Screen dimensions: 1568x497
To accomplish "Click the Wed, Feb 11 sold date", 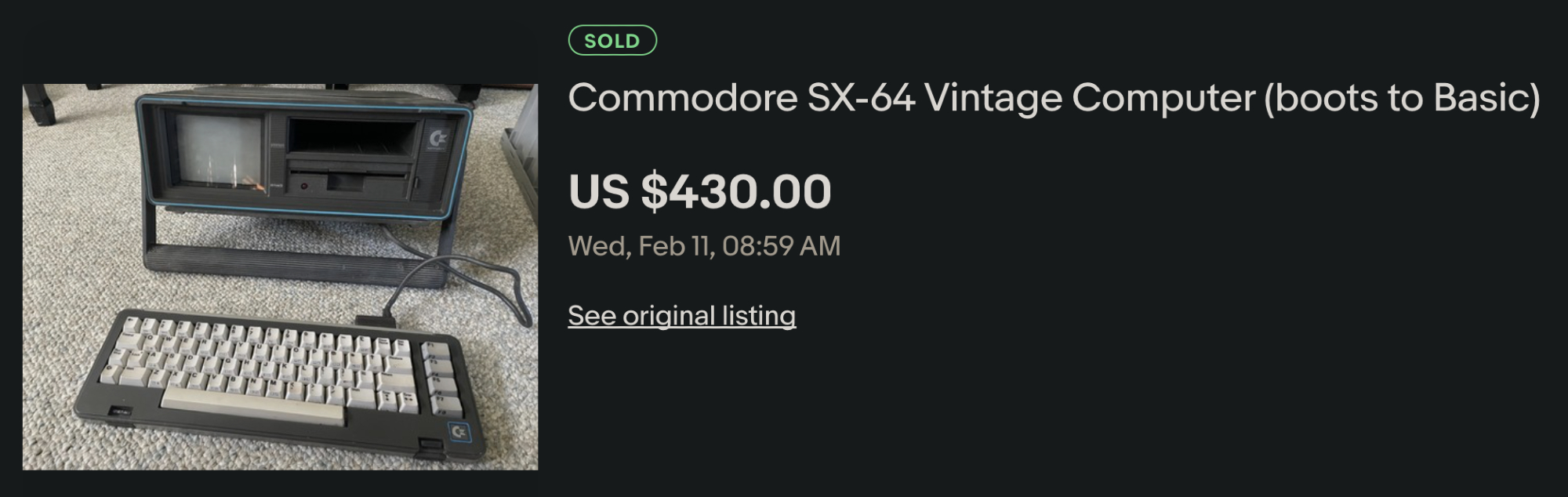I will point(703,246).
